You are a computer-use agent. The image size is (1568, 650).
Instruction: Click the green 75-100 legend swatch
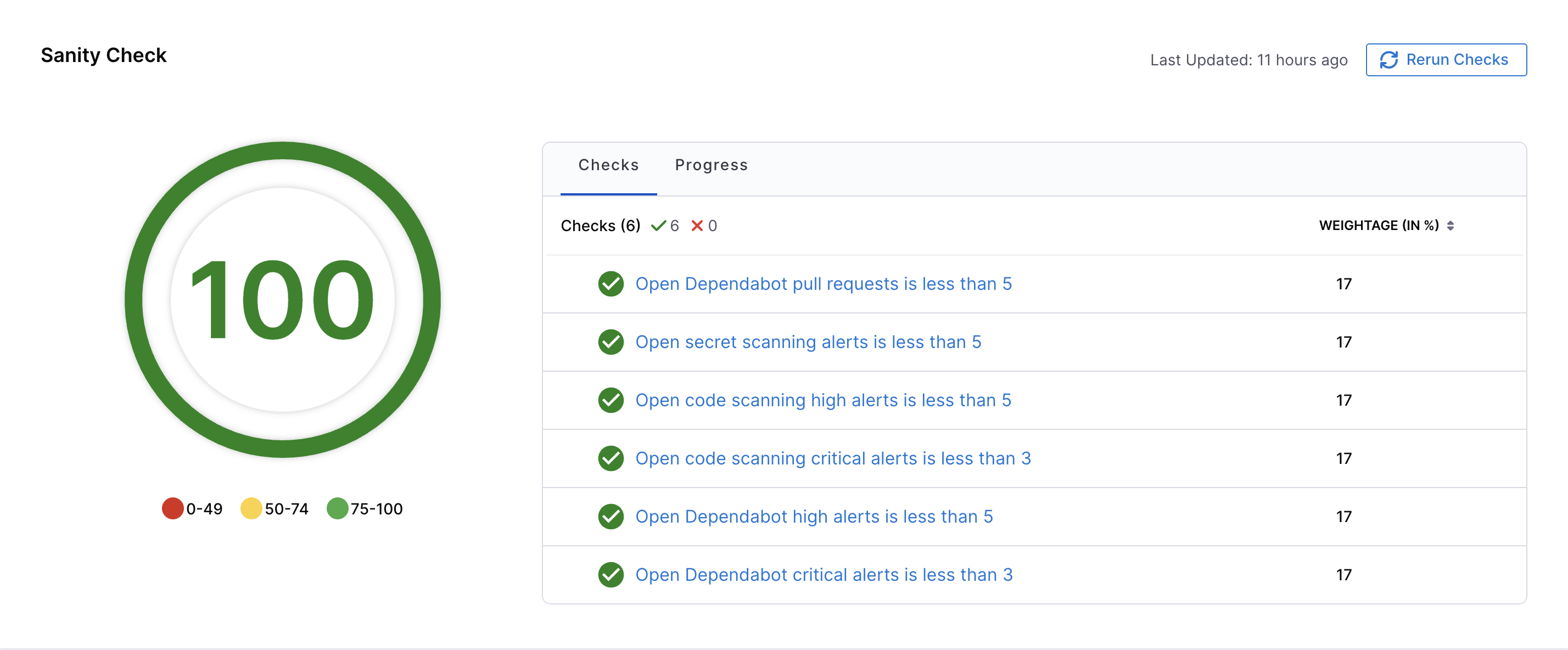point(337,508)
